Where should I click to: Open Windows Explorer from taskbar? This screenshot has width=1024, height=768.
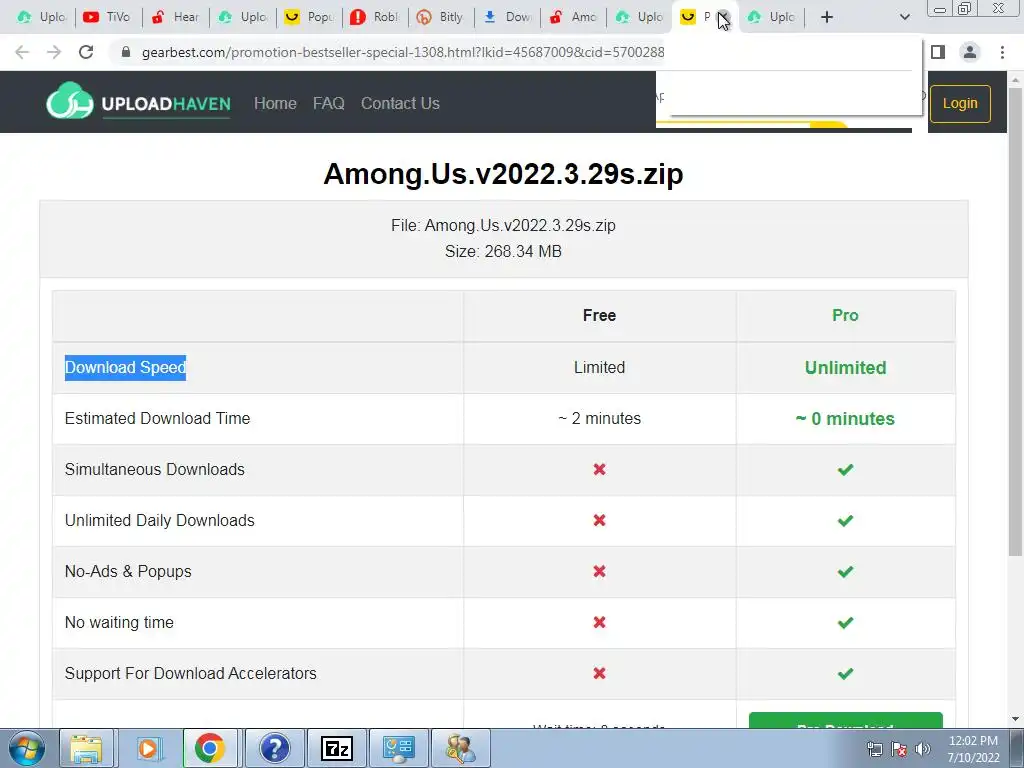point(86,748)
